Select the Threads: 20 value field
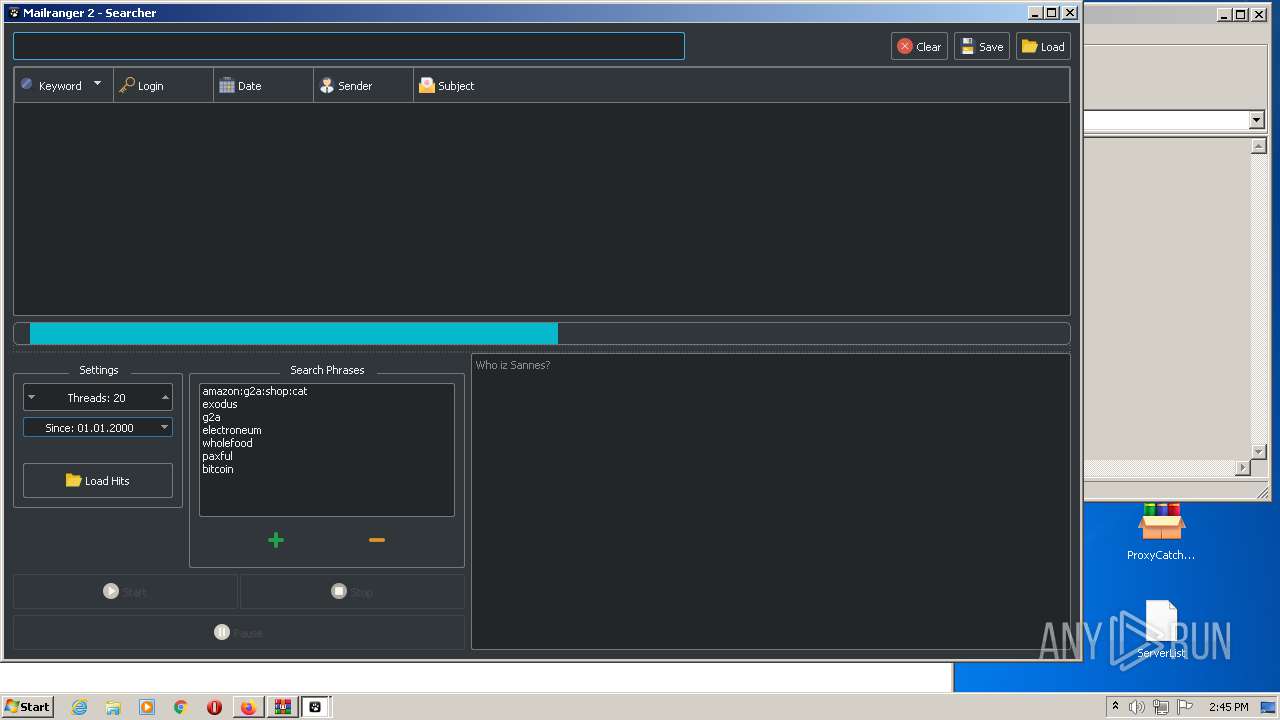The height and width of the screenshot is (720, 1280). pyautogui.click(x=97, y=397)
